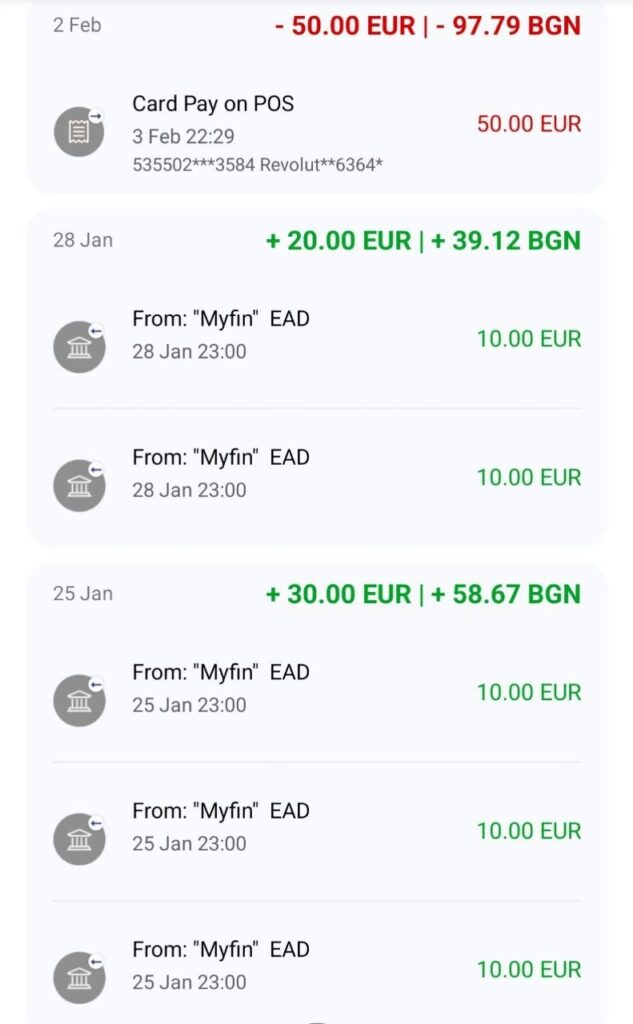This screenshot has height=1024, width=633.
Task: Tap the +20.00 EUR | +39.12 BGN daily total
Action: (x=423, y=240)
